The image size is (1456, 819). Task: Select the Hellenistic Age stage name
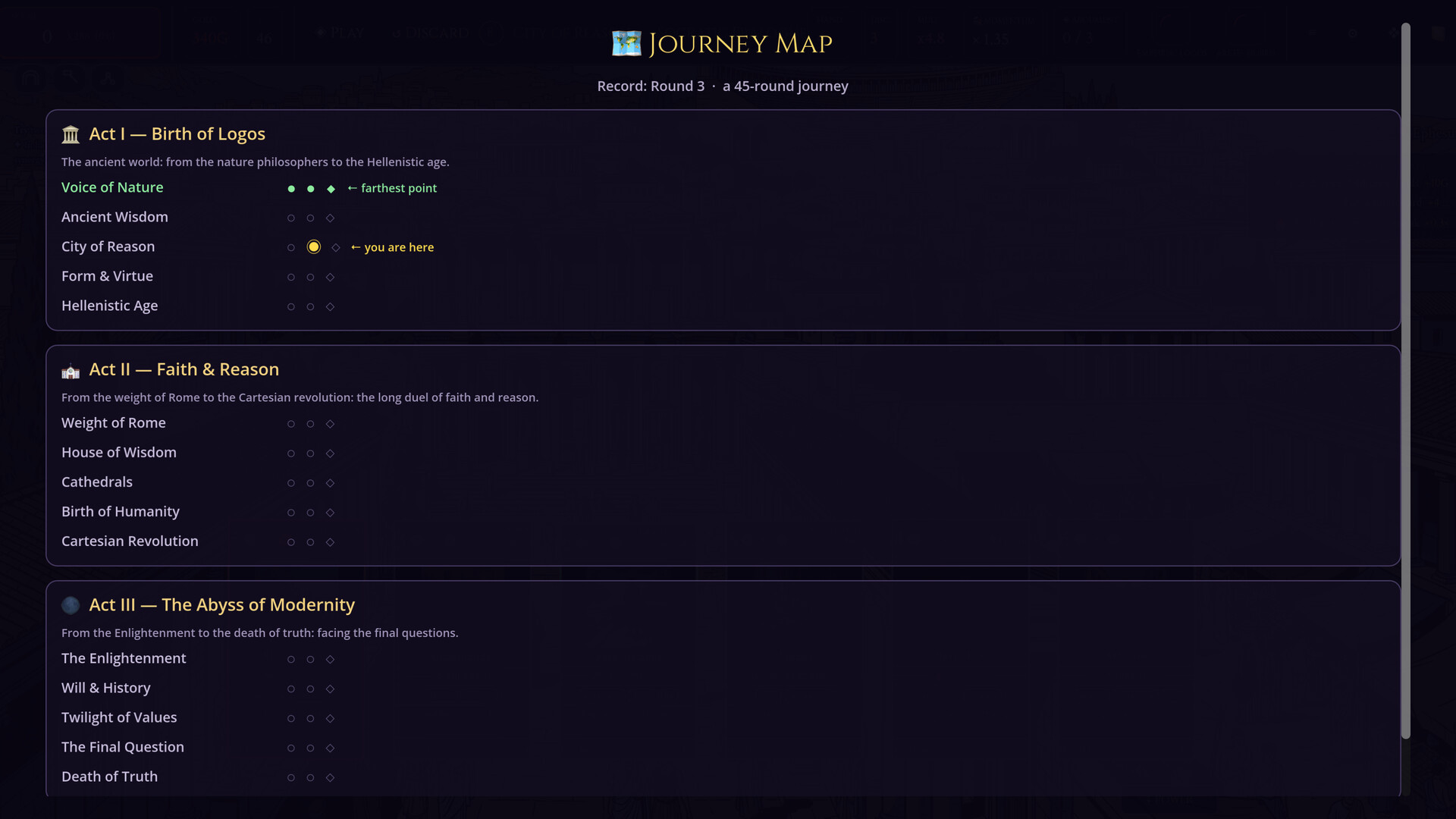tap(109, 306)
